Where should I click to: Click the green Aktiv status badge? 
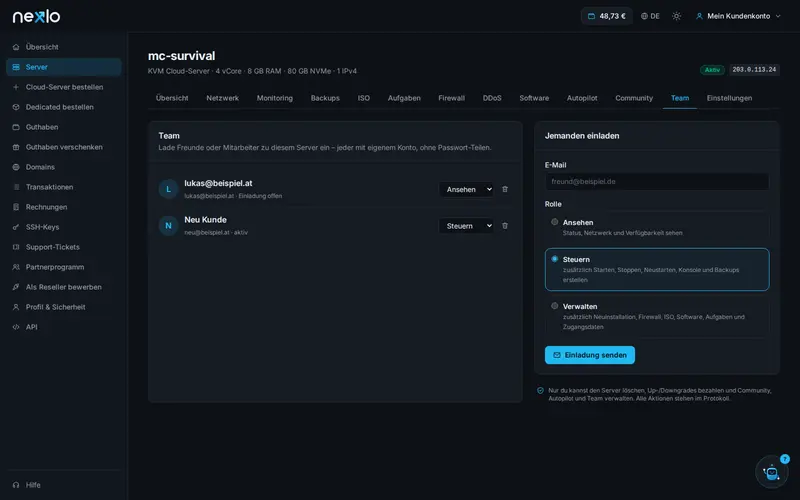[712, 70]
